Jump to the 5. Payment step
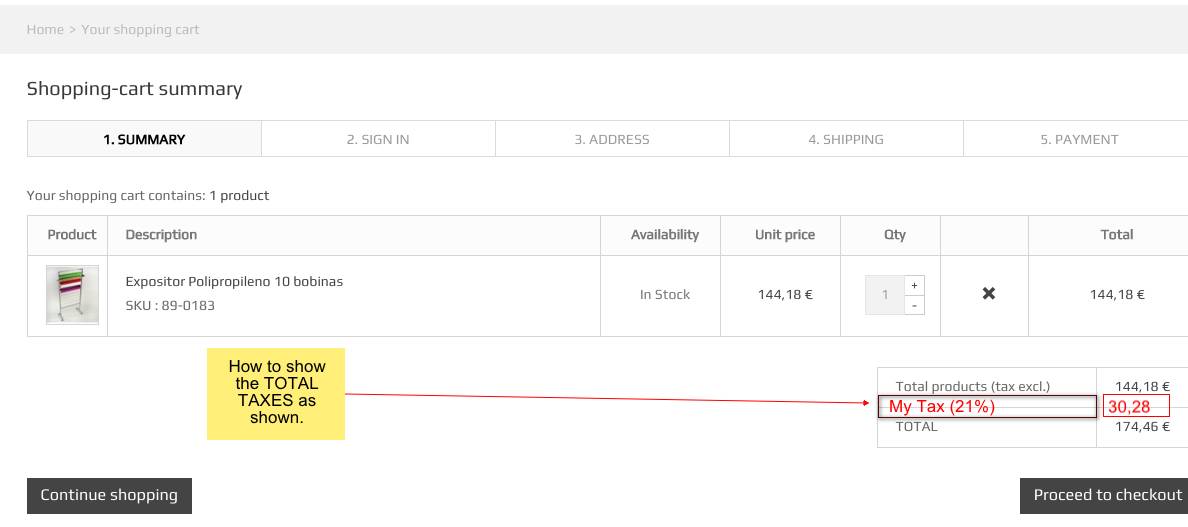Image resolution: width=1188 pixels, height=527 pixels. click(x=1079, y=140)
